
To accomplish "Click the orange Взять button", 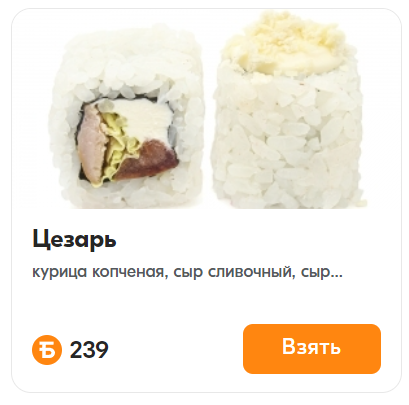I will point(312,349).
